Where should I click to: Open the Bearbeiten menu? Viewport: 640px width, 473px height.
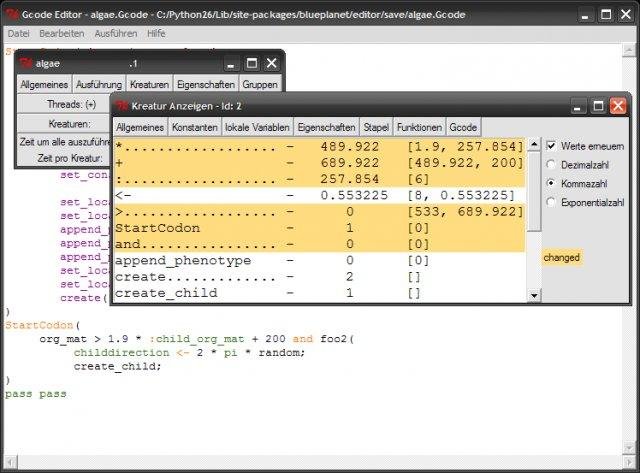(62, 33)
